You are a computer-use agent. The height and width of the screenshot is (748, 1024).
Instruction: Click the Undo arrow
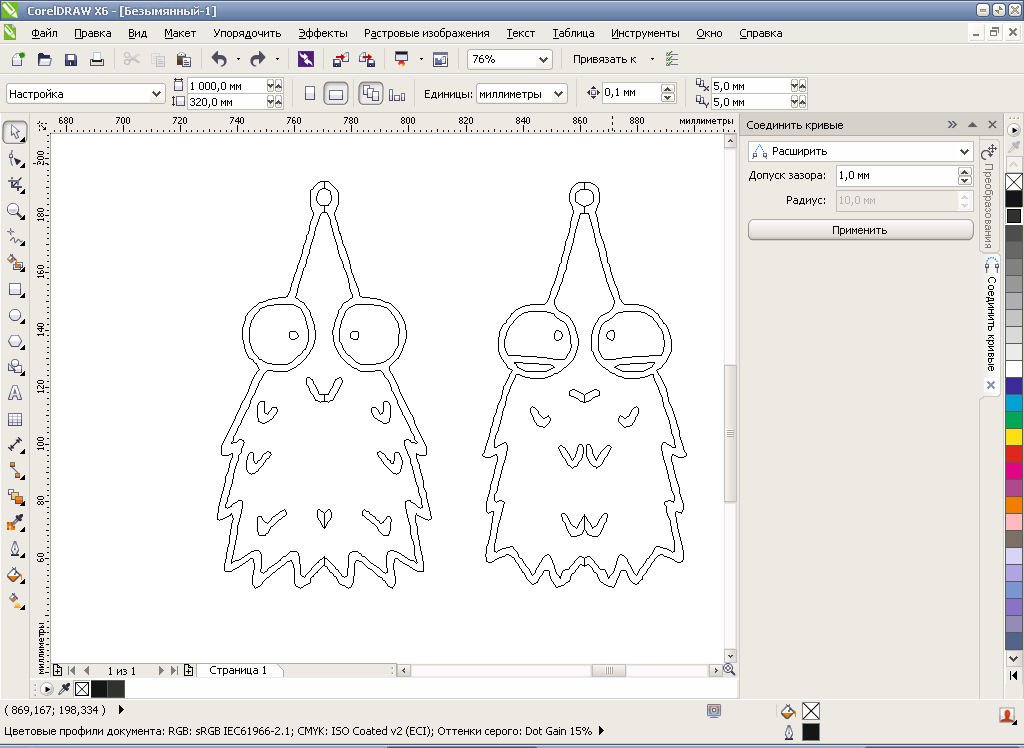click(219, 59)
